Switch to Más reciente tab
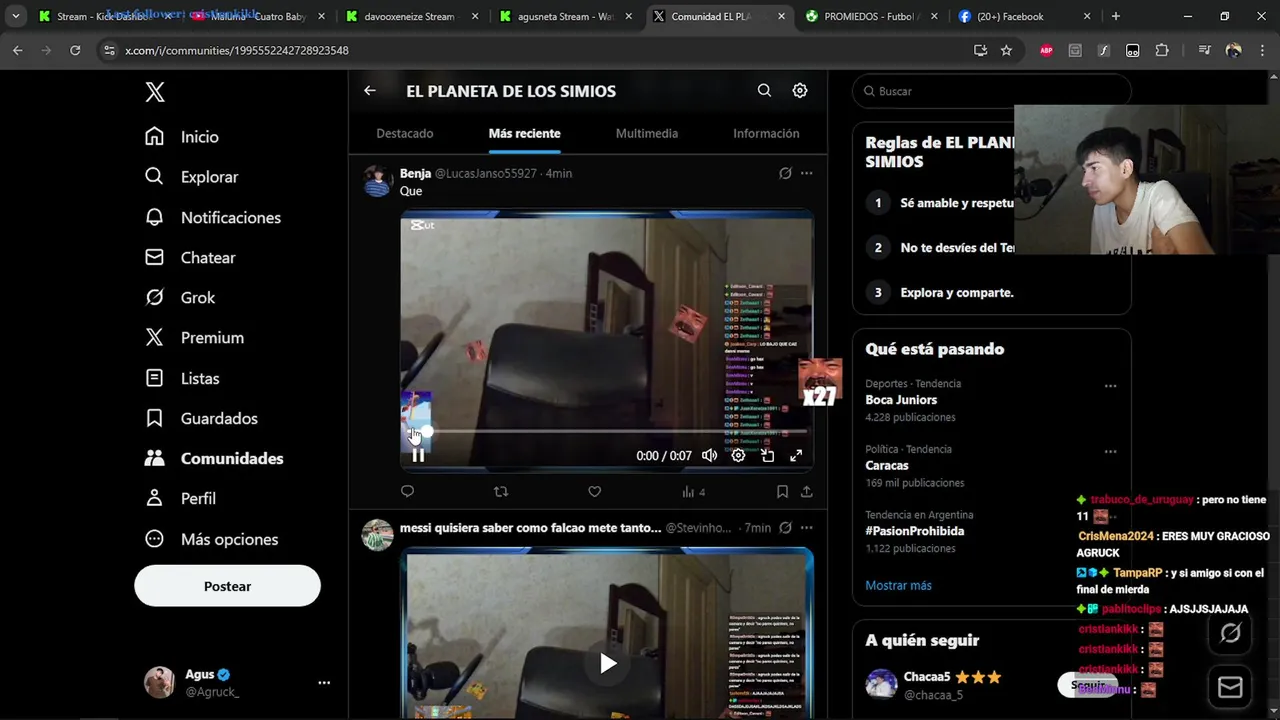This screenshot has width=1280, height=720. click(x=524, y=133)
